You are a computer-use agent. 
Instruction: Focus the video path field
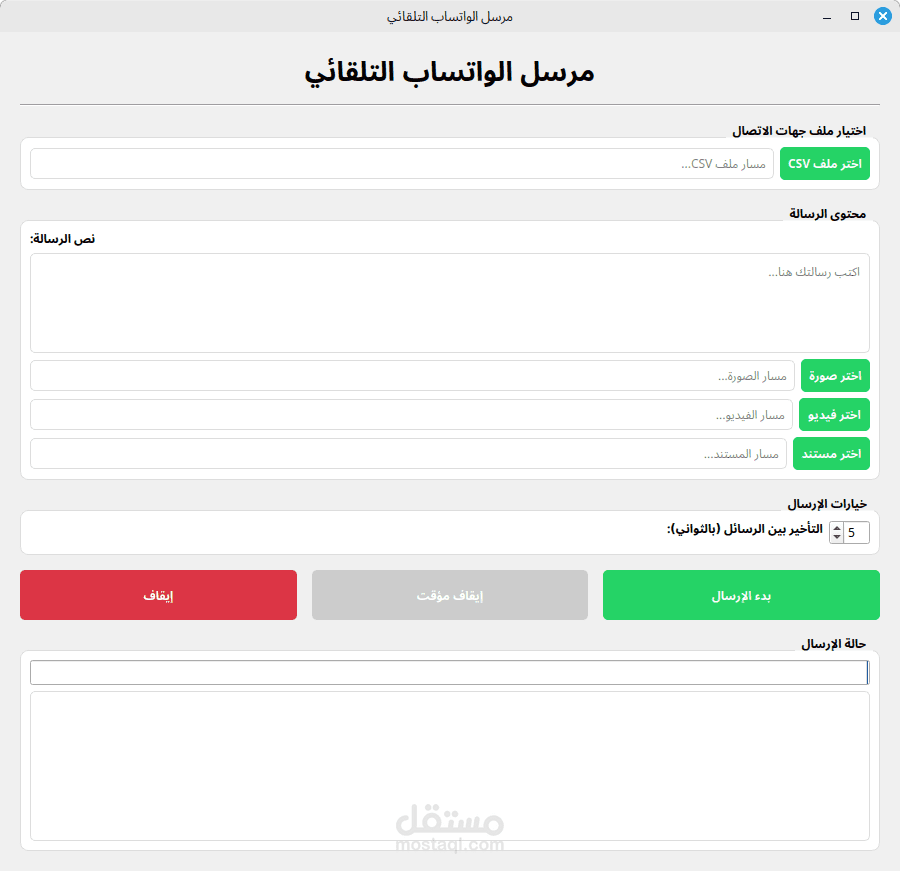click(x=411, y=415)
